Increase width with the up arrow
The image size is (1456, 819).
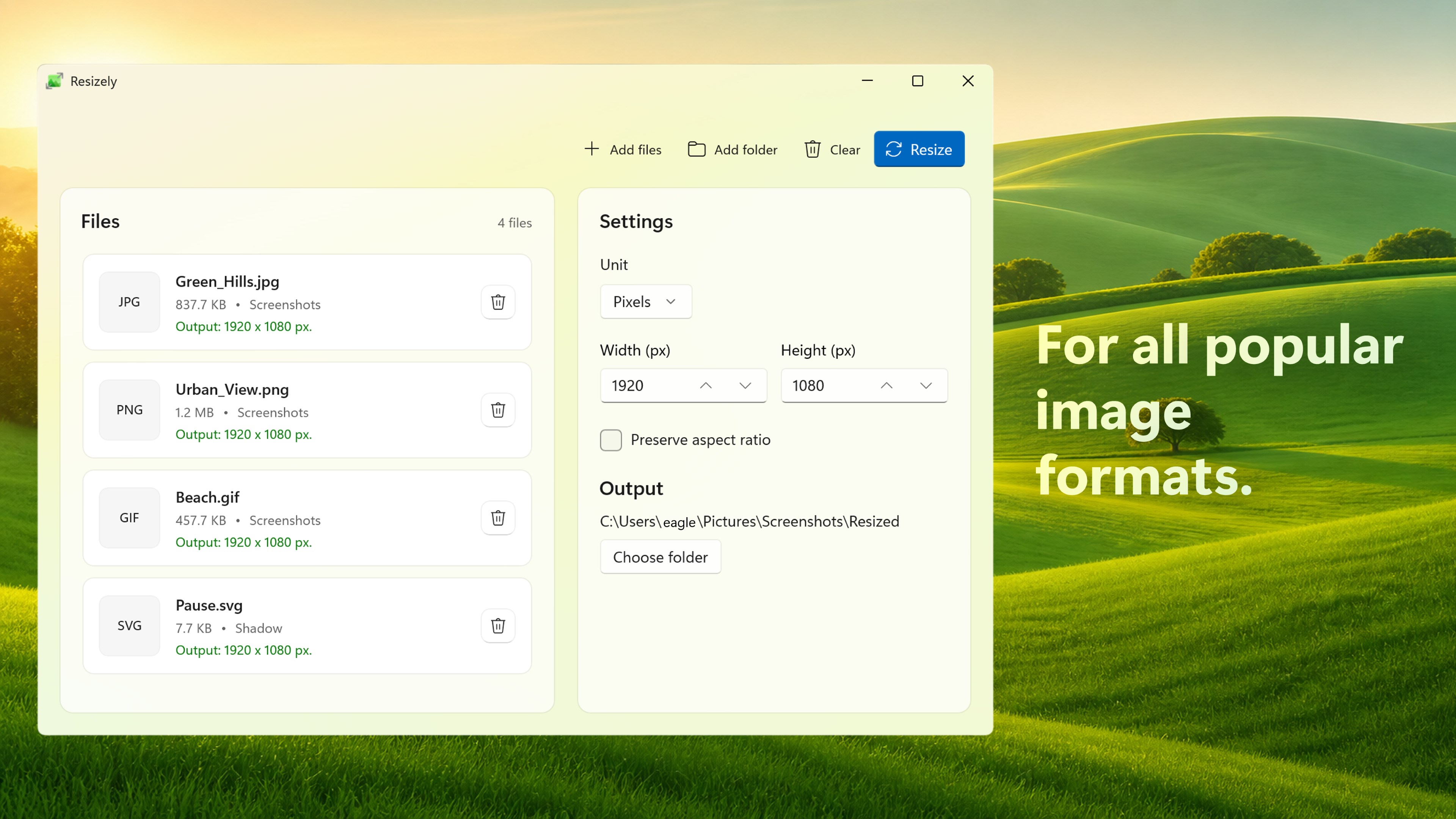pos(706,386)
